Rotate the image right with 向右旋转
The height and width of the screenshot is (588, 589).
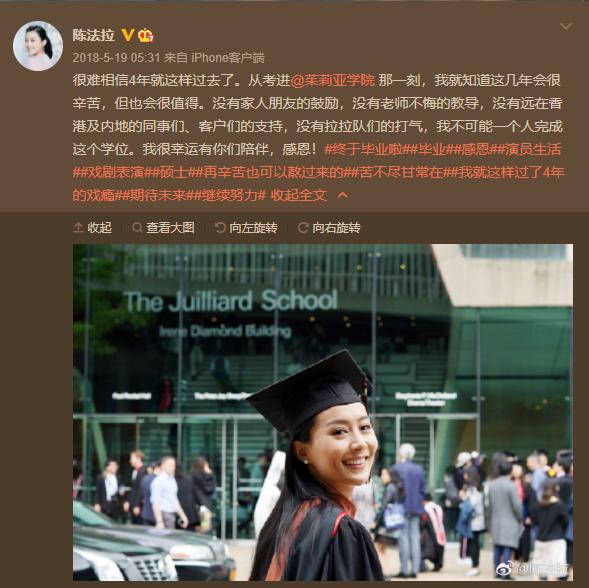click(329, 228)
